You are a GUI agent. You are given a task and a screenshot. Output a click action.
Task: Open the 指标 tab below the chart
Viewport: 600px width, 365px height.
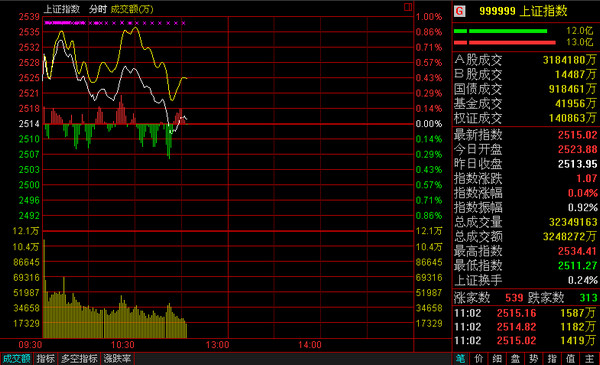46,358
